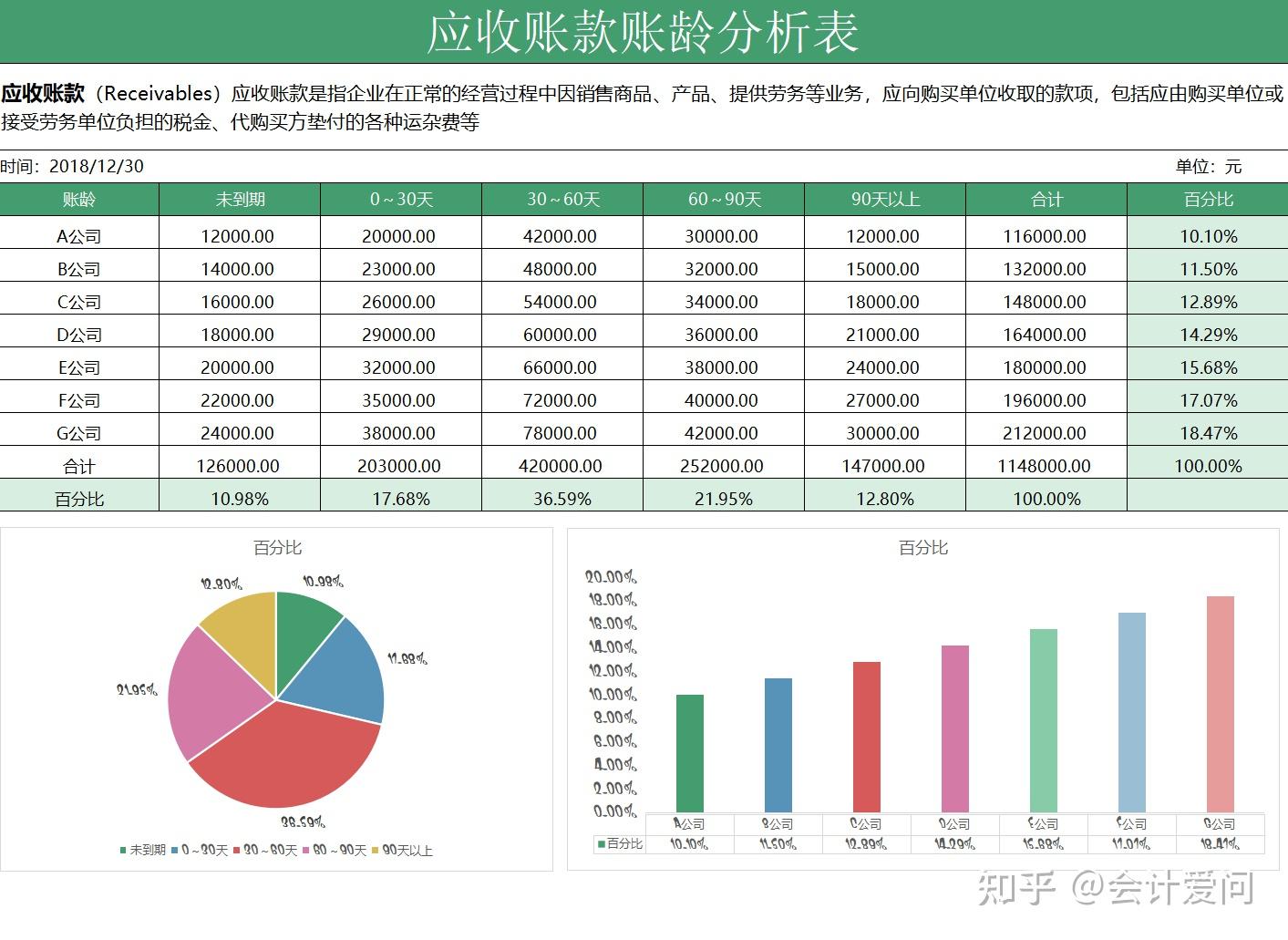The image size is (1288, 940).
Task: Select the pink 60~90天 legend marker
Action: pos(305,851)
